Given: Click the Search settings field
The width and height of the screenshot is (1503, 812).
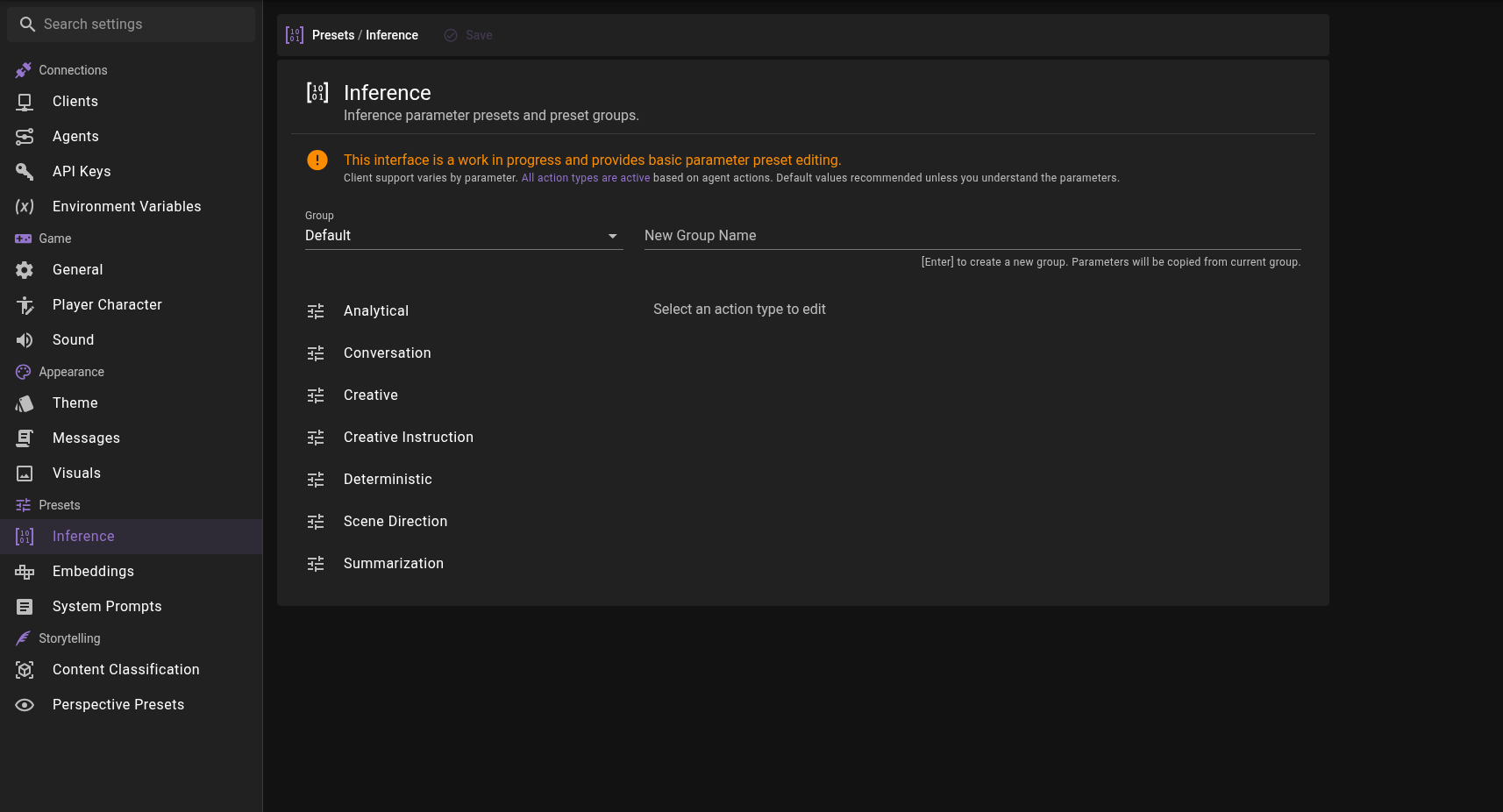Looking at the screenshot, I should pyautogui.click(x=132, y=25).
